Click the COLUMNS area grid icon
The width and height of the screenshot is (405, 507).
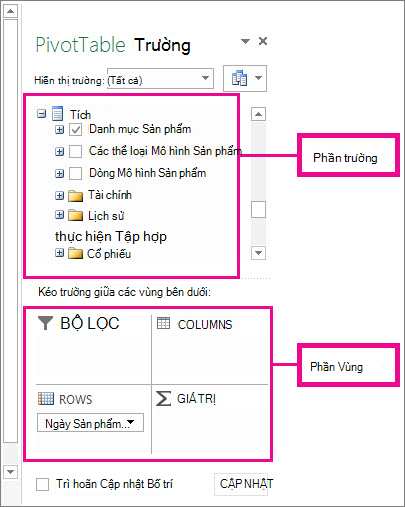point(163,323)
